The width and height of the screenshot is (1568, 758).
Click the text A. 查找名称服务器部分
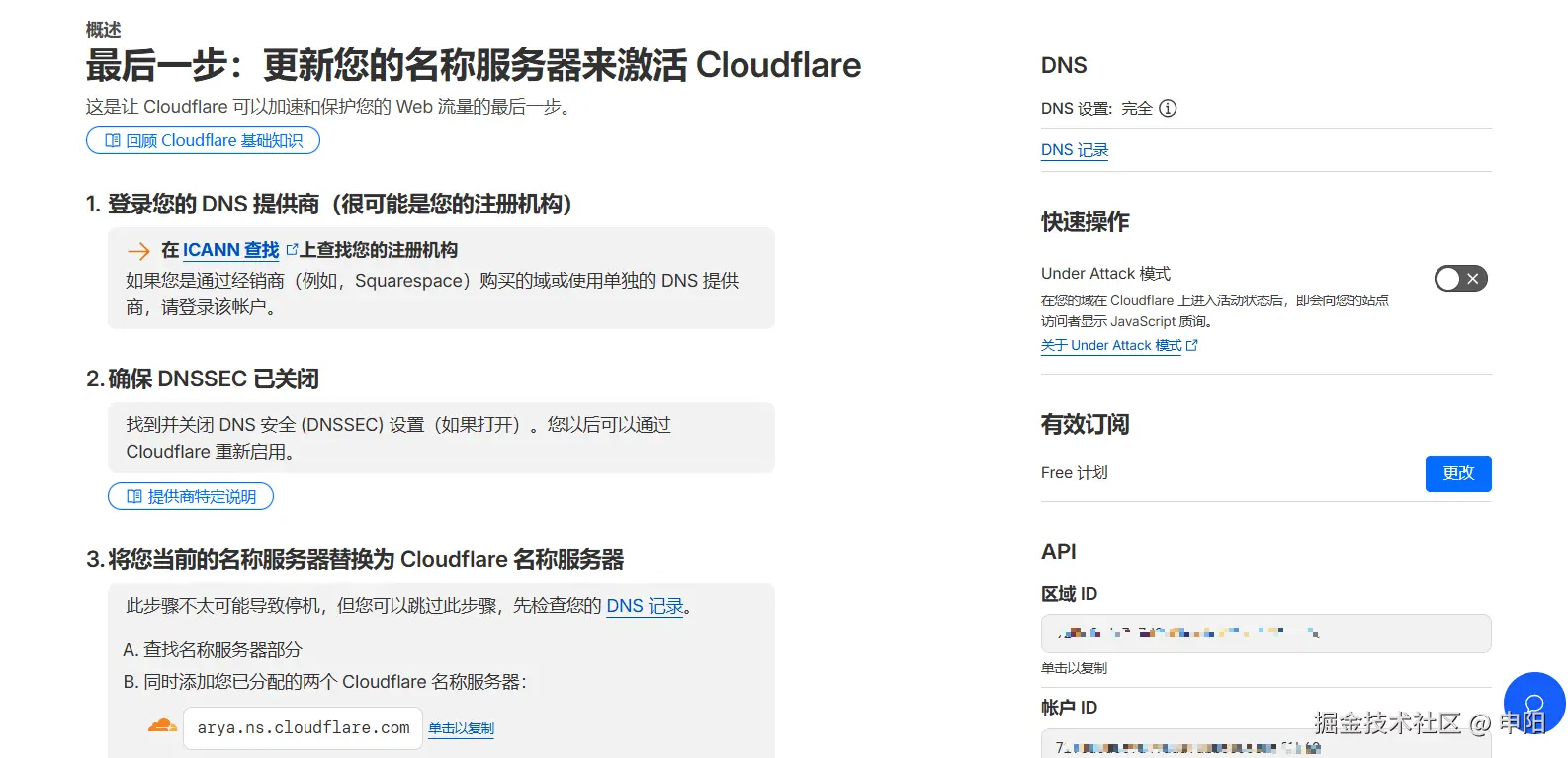(213, 649)
